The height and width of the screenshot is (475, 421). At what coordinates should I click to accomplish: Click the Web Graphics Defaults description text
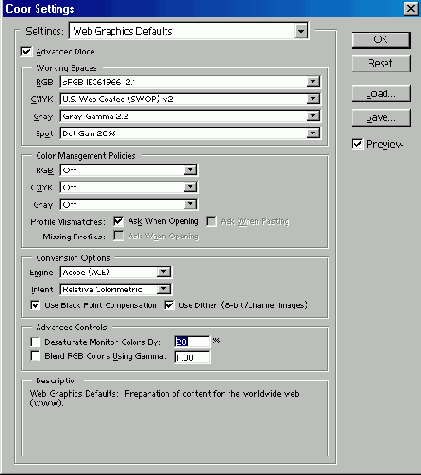coord(164,398)
